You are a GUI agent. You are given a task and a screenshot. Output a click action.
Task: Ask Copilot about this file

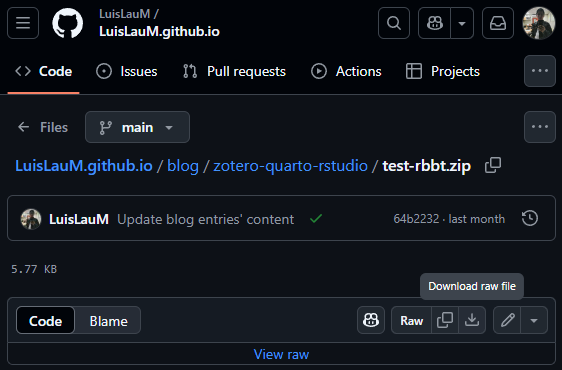[x=371, y=320]
